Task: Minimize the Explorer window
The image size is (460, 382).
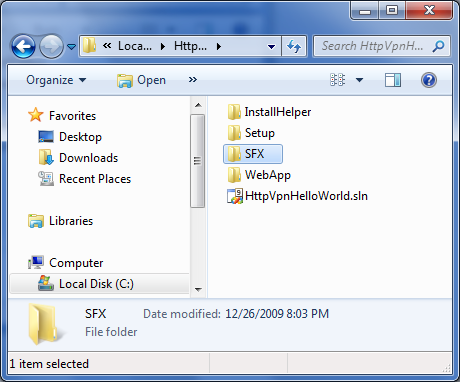Action: tap(365, 11)
